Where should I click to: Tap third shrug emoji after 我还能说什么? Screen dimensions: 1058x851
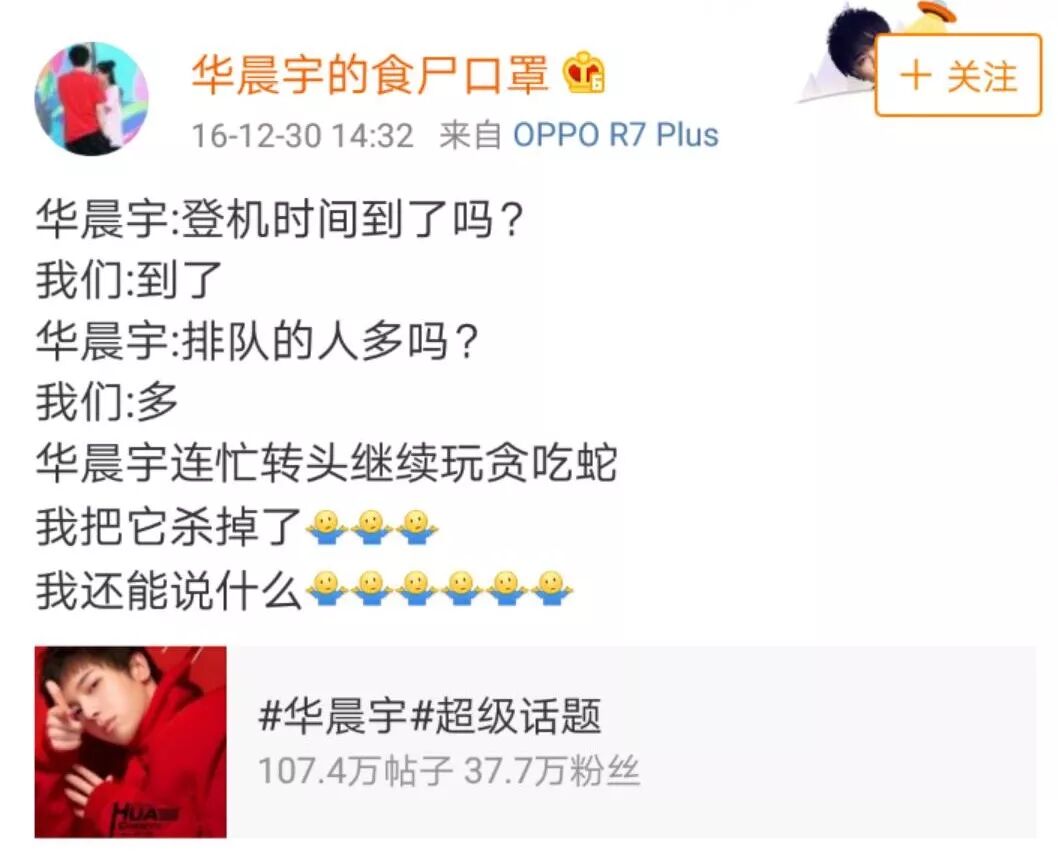pos(417,588)
